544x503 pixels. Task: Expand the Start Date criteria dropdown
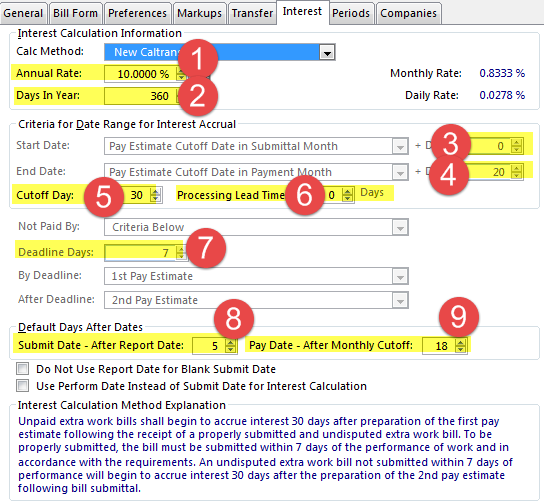pyautogui.click(x=400, y=146)
